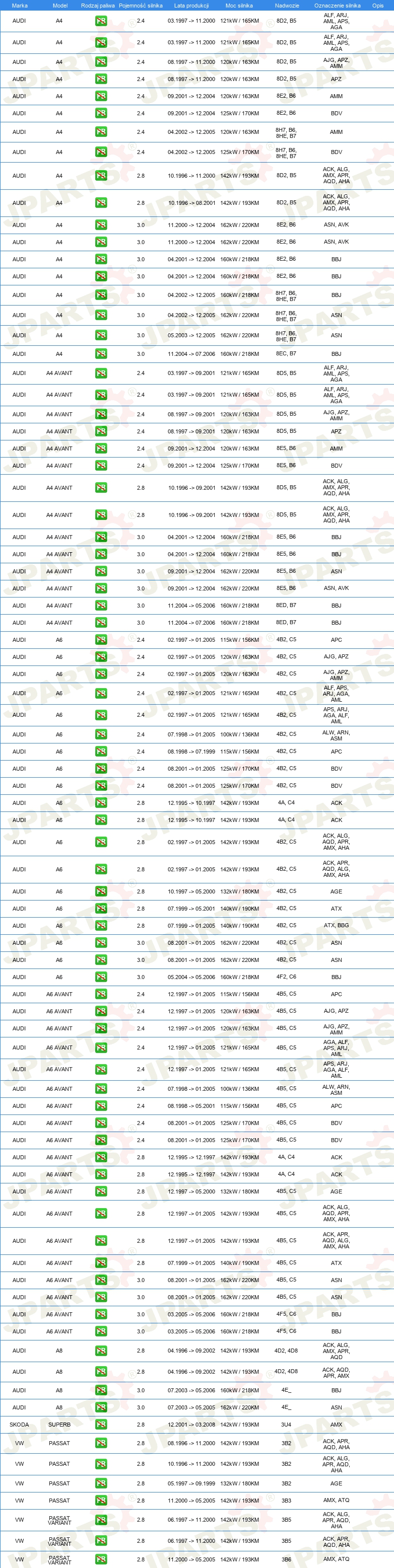The image size is (394, 1568).
Task: Click fuel icon in A4 8E2 AMM row
Action: (101, 96)
